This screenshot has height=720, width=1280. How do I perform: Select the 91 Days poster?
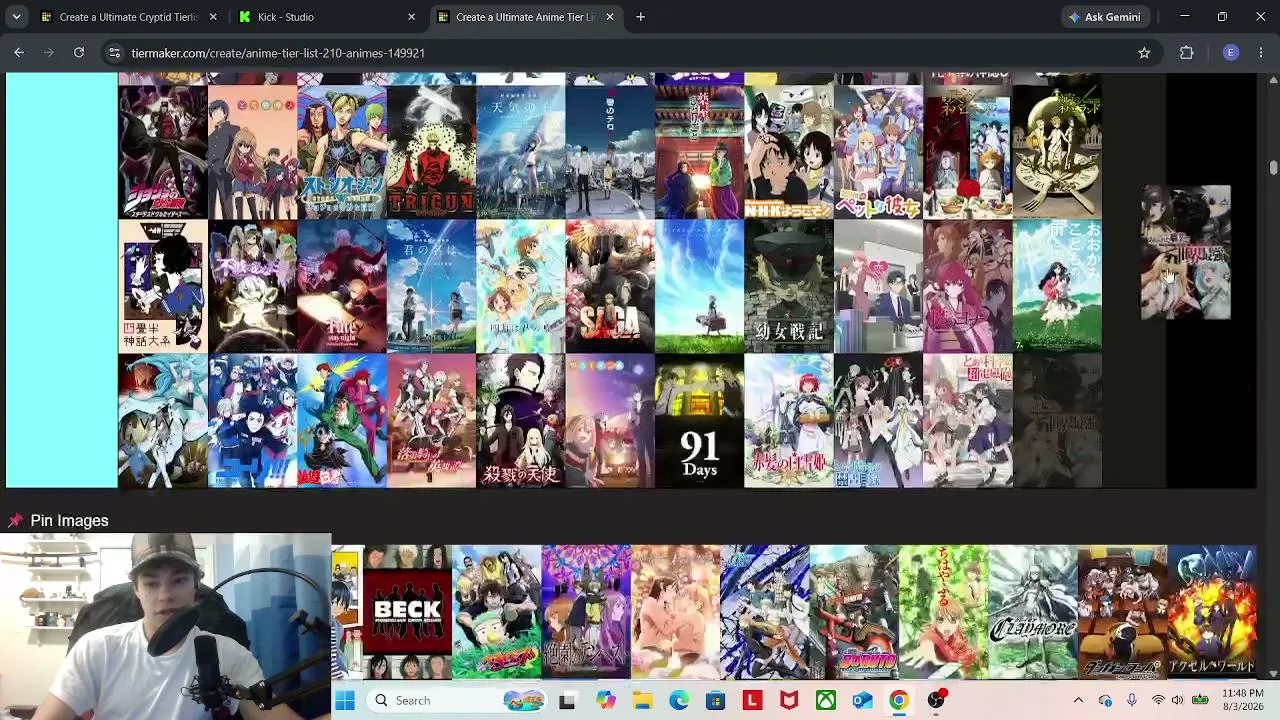700,421
